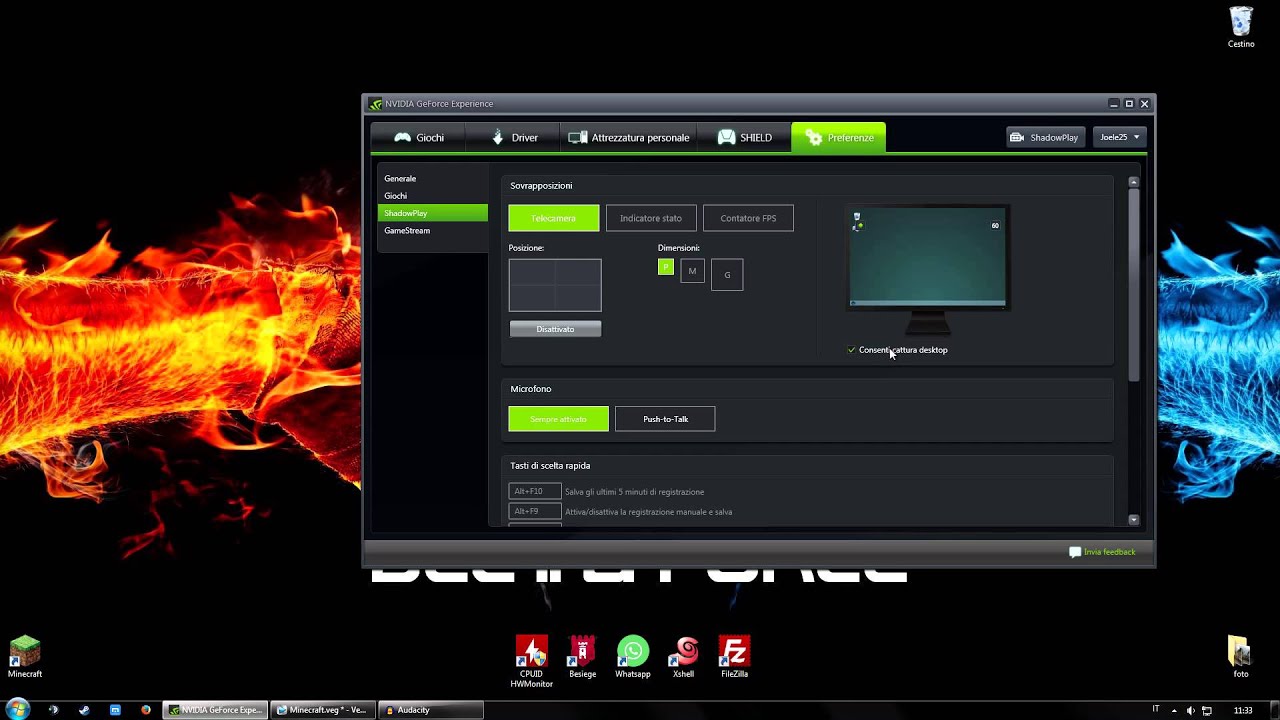Click the ShadowPlay camera icon
Viewport: 1280px width, 720px height.
[x=1017, y=138]
